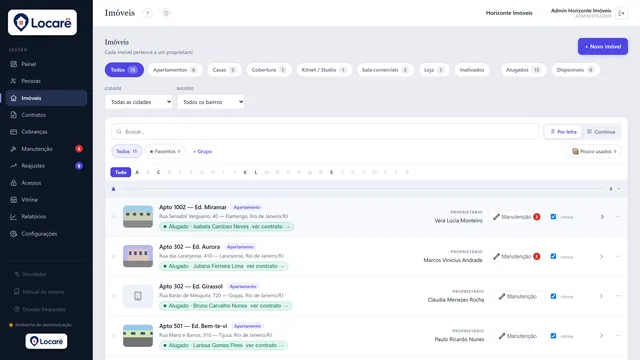This screenshot has height=360, width=640.
Task: Click the Vitrine sidebar icon
Action: [x=13, y=200]
